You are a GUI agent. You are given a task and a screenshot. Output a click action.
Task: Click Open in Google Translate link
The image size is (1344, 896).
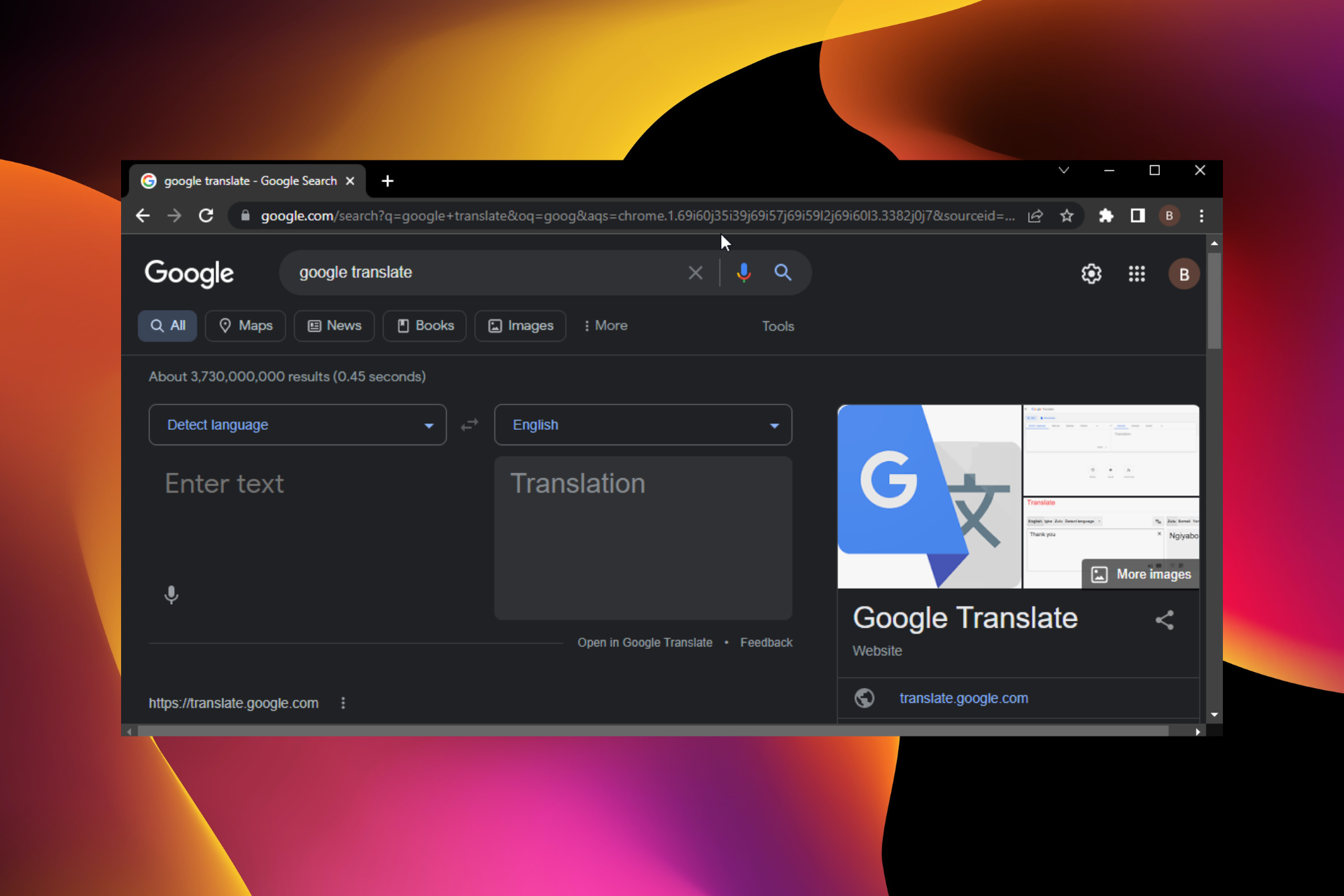645,643
